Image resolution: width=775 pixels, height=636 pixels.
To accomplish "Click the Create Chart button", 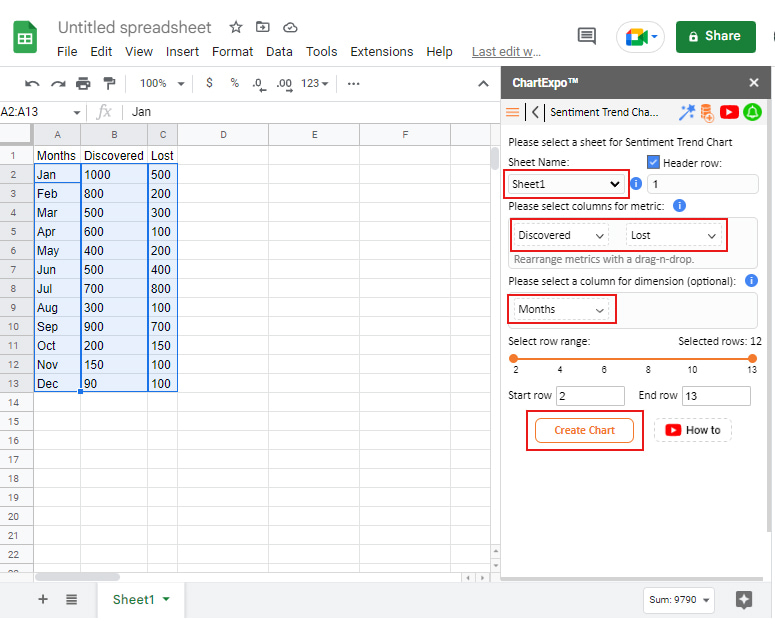I will tap(584, 430).
